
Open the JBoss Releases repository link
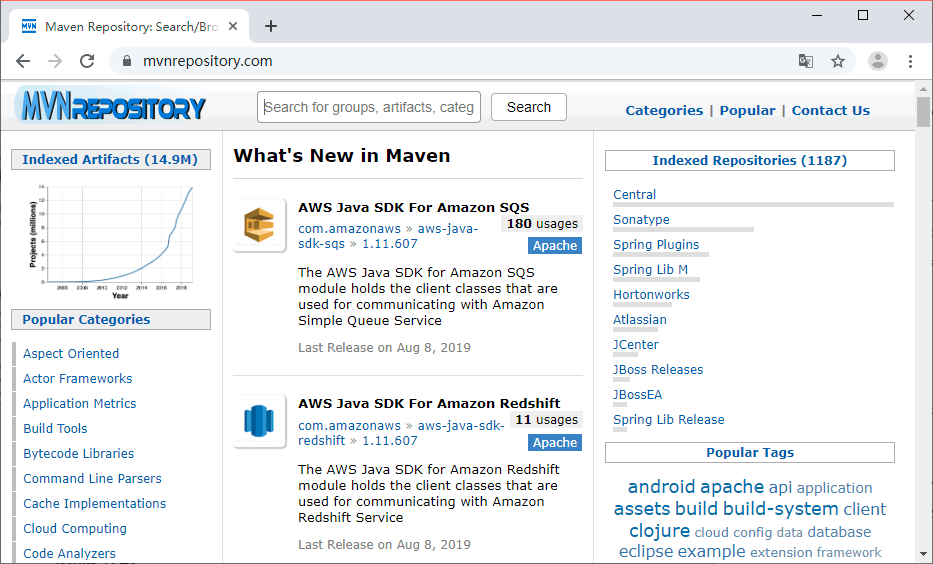point(658,369)
